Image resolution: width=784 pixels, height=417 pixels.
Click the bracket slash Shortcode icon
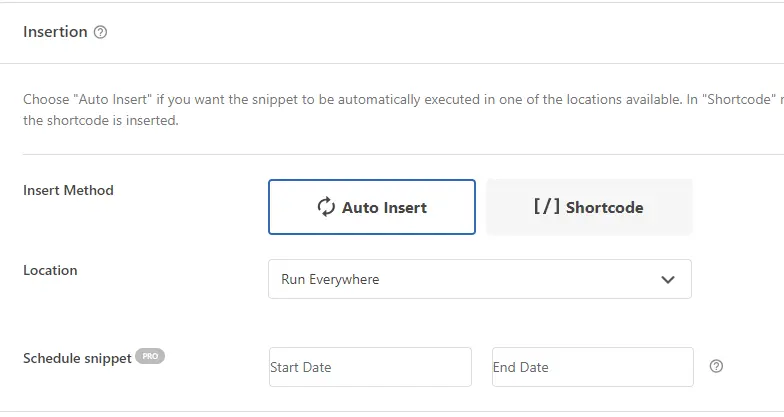pyautogui.click(x=547, y=207)
